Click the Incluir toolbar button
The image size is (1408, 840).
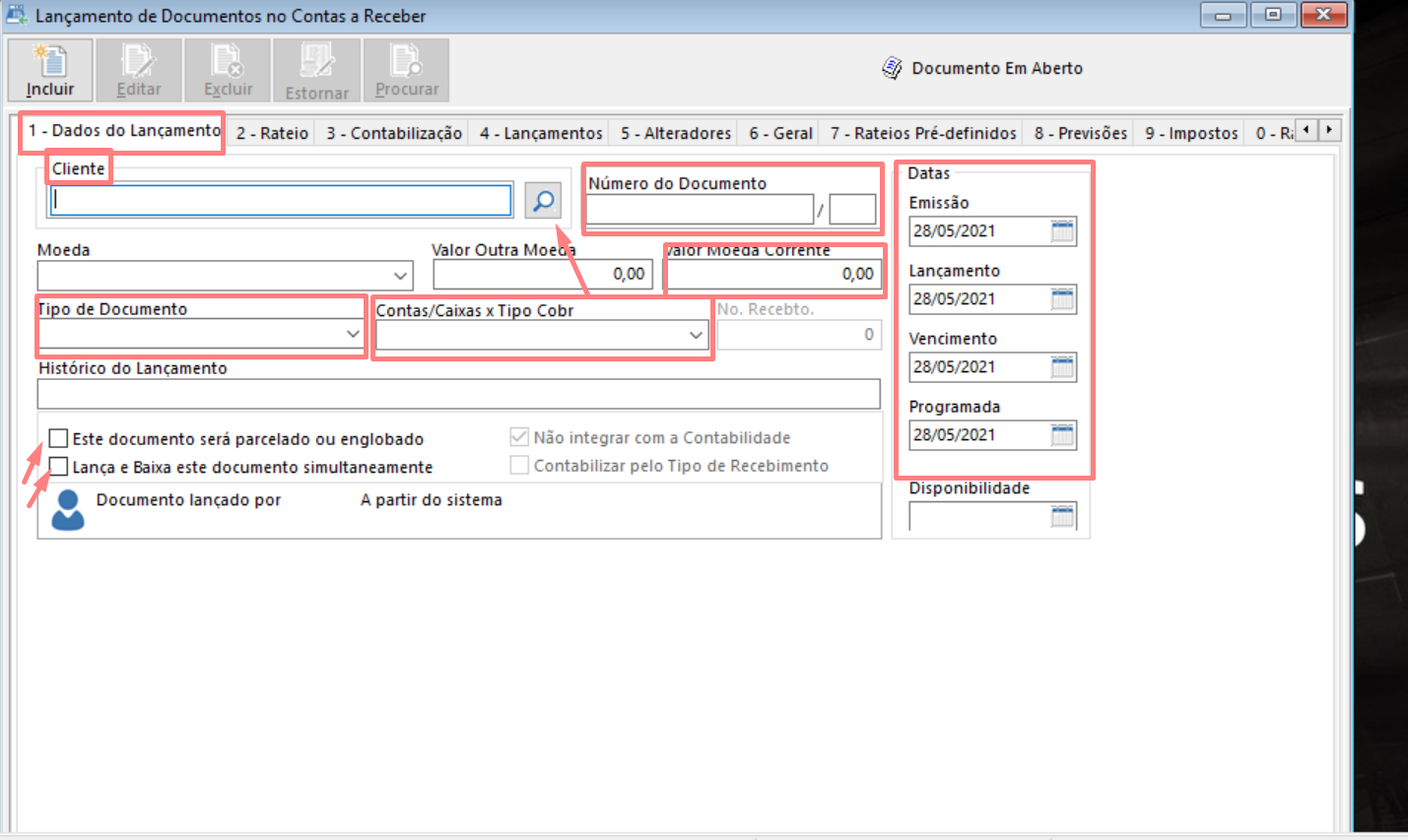point(50,70)
